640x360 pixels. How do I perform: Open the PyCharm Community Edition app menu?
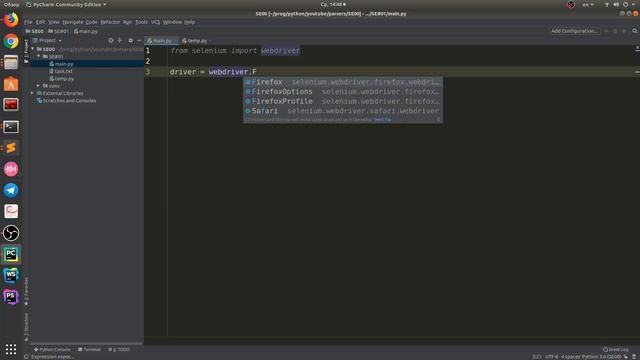click(x=66, y=4)
